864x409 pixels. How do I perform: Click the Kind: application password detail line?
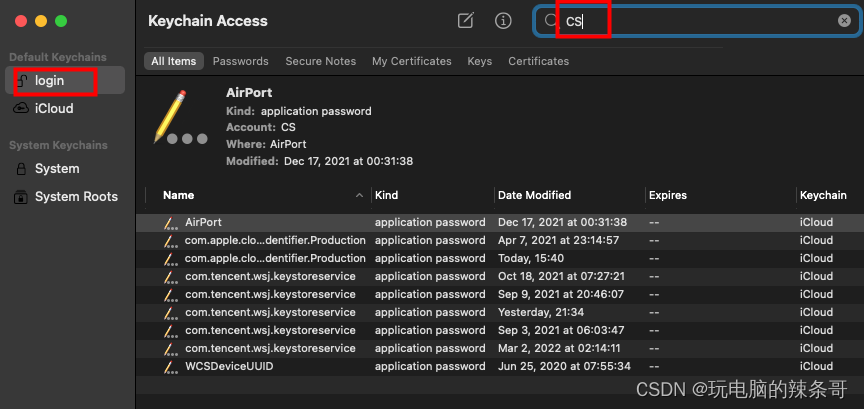(x=299, y=111)
